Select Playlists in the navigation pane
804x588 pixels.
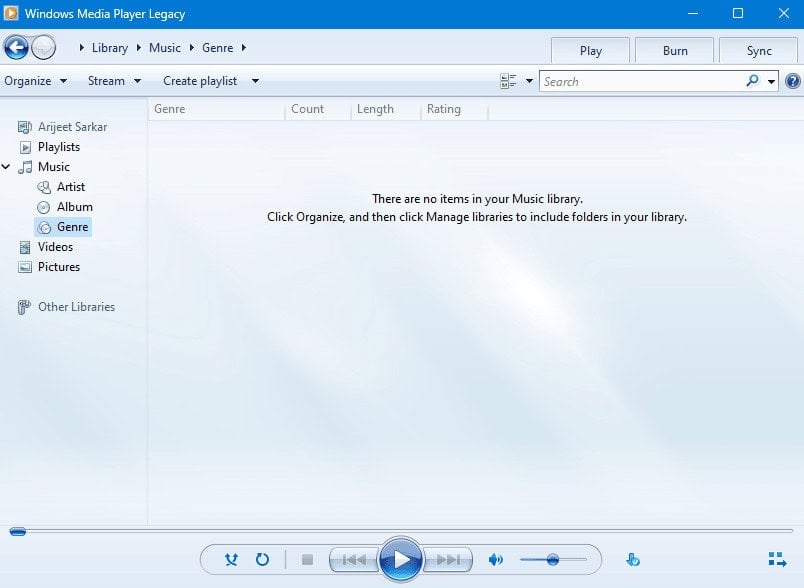59,147
